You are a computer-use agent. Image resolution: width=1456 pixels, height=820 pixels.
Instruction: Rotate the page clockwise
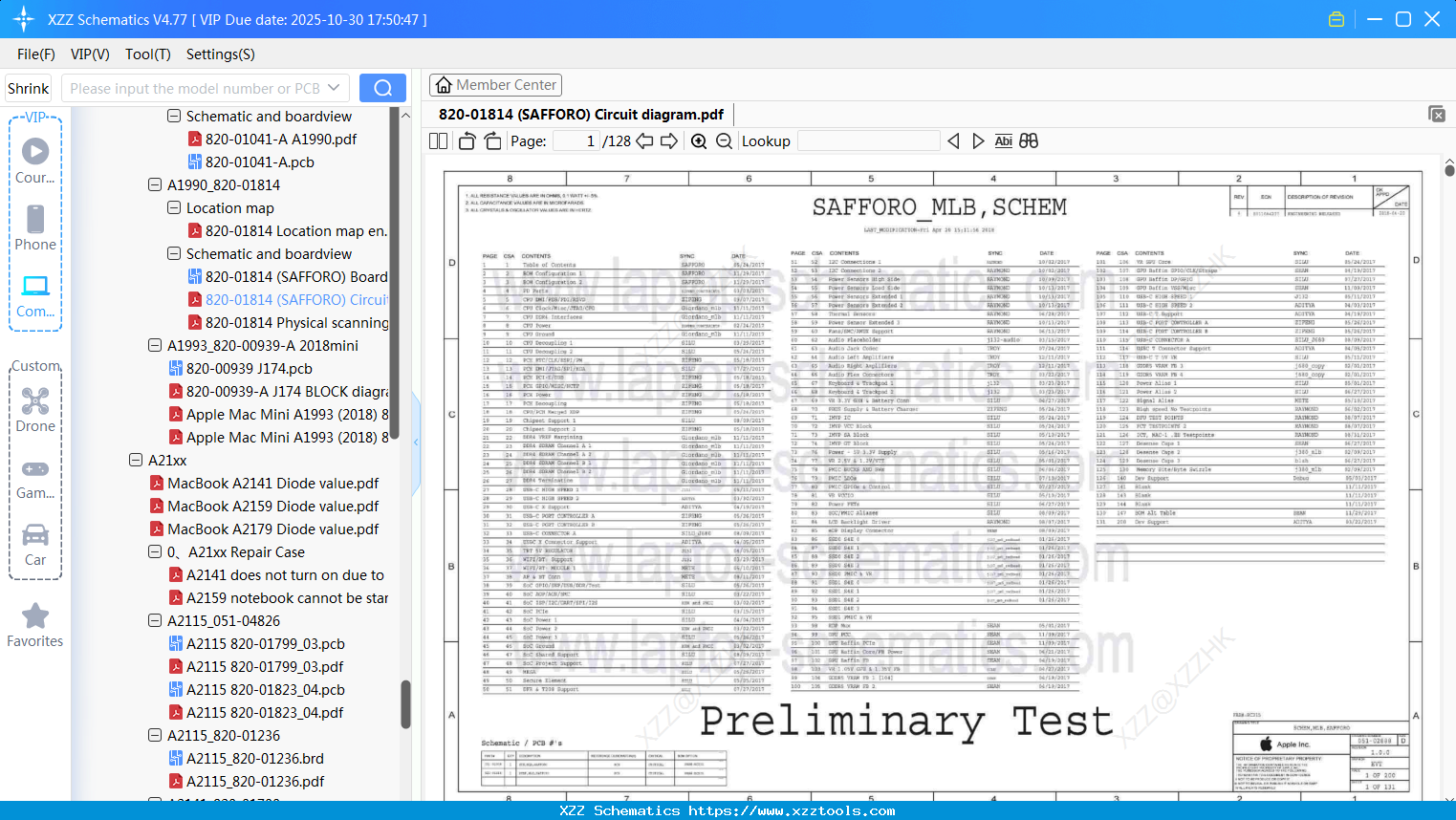pyautogui.click(x=492, y=140)
